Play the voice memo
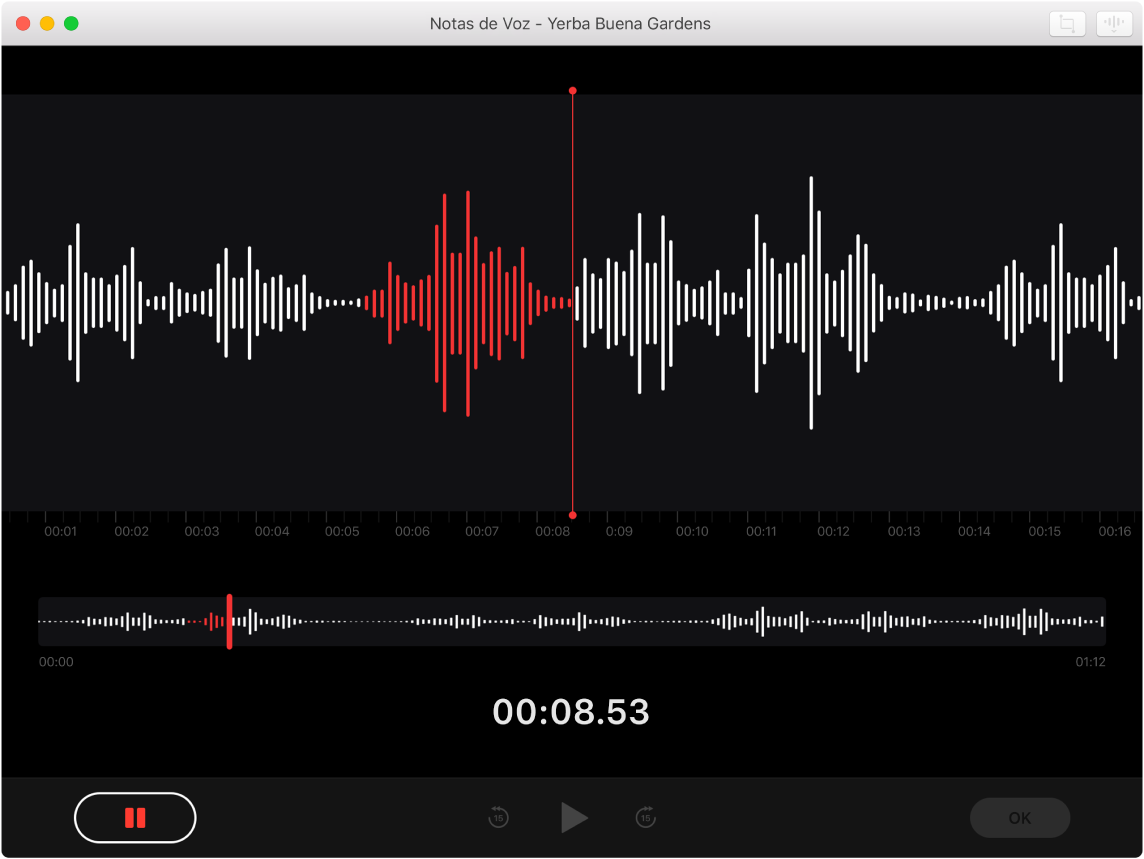The image size is (1144, 859). pos(573,818)
